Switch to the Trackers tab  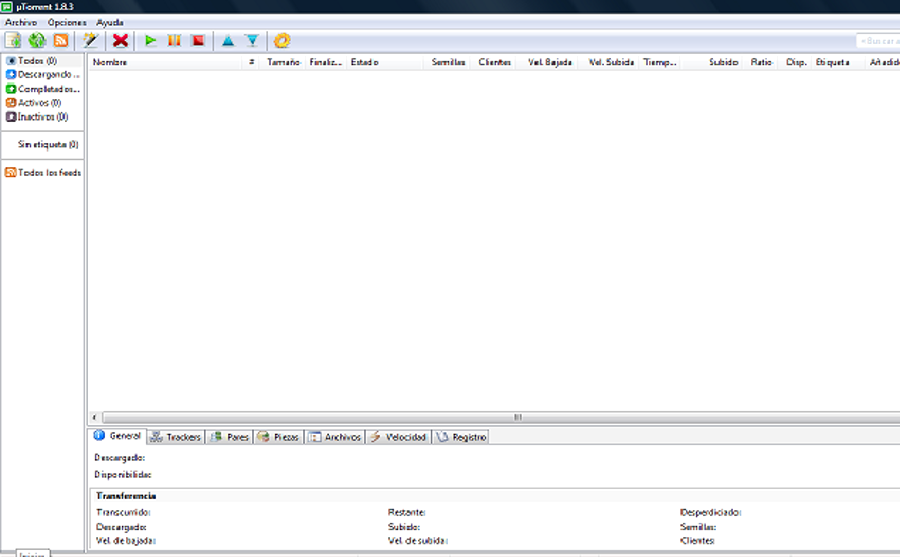tap(176, 437)
